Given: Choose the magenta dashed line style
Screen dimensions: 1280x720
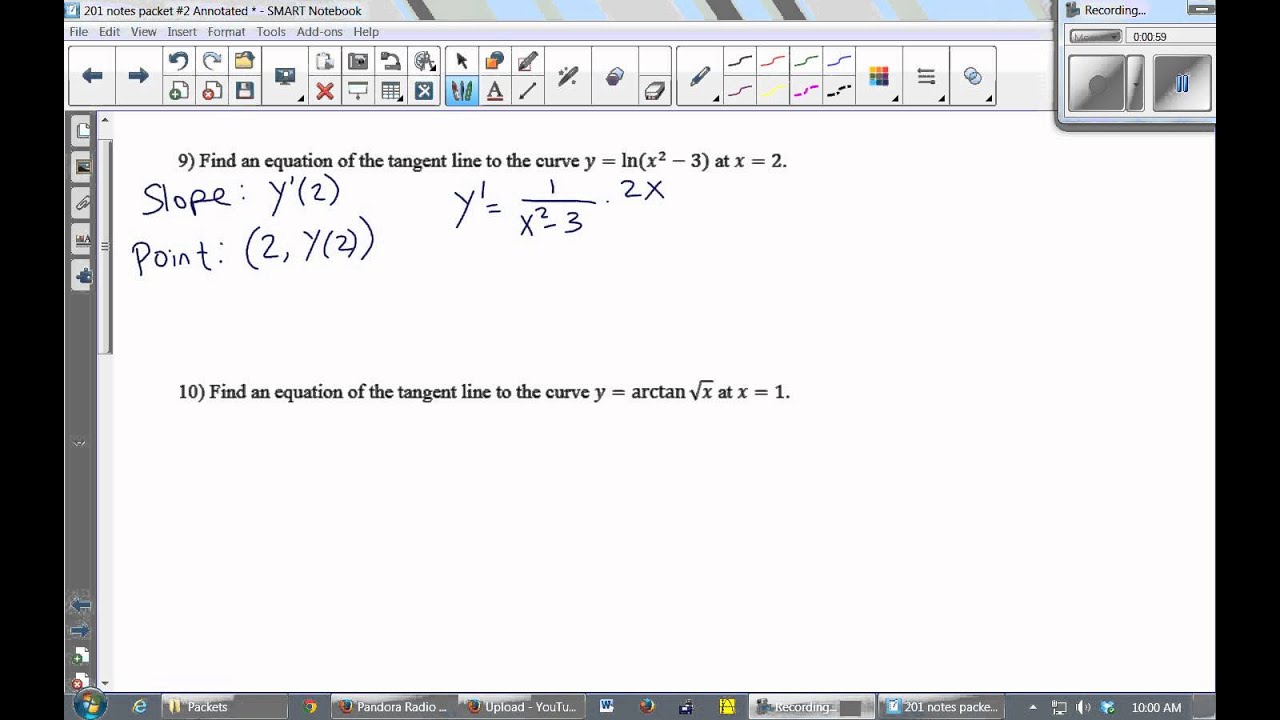Looking at the screenshot, I should tap(806, 91).
